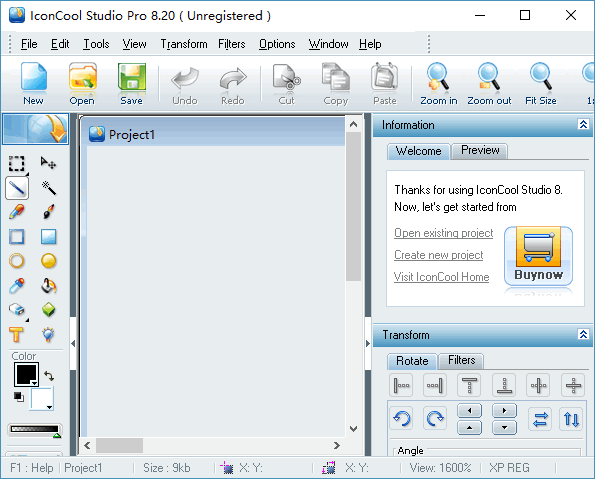Click the Buynow button

538,255
